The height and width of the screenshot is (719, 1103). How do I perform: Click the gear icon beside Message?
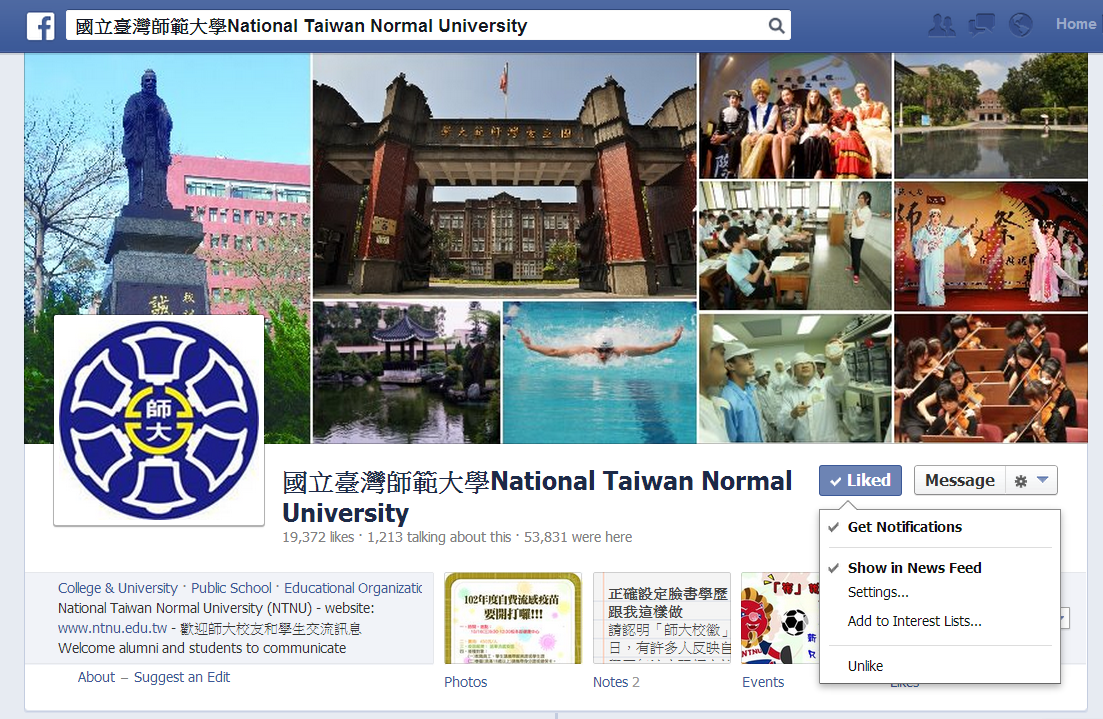click(x=1021, y=481)
